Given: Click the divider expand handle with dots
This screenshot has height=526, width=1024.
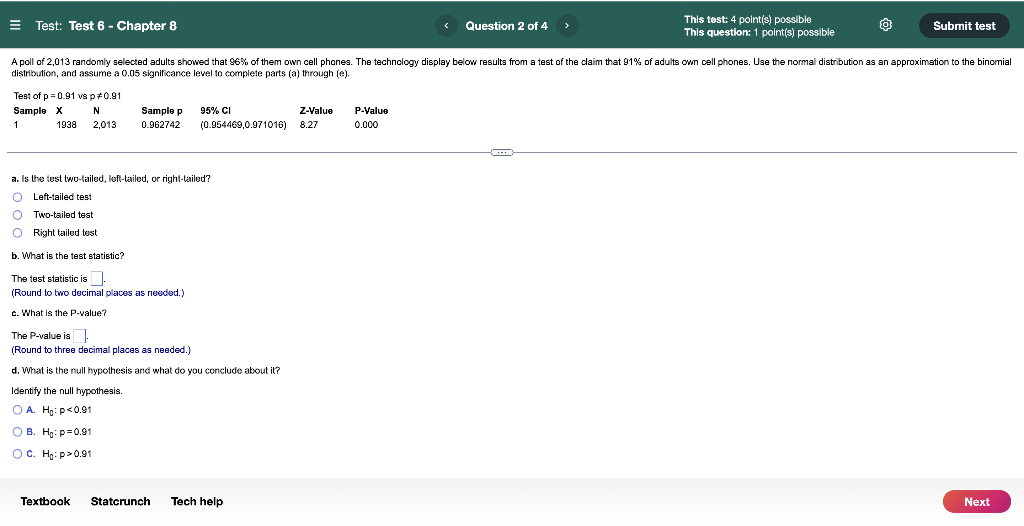Looking at the screenshot, I should [502, 152].
